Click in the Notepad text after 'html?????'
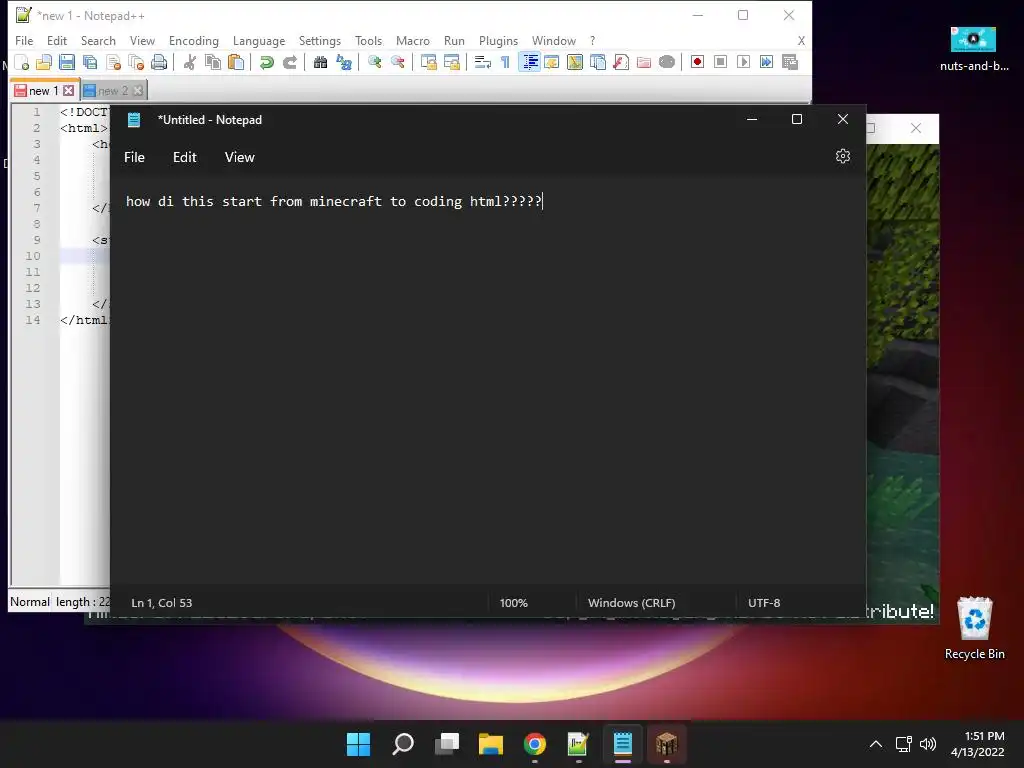This screenshot has height=768, width=1024. 543,201
